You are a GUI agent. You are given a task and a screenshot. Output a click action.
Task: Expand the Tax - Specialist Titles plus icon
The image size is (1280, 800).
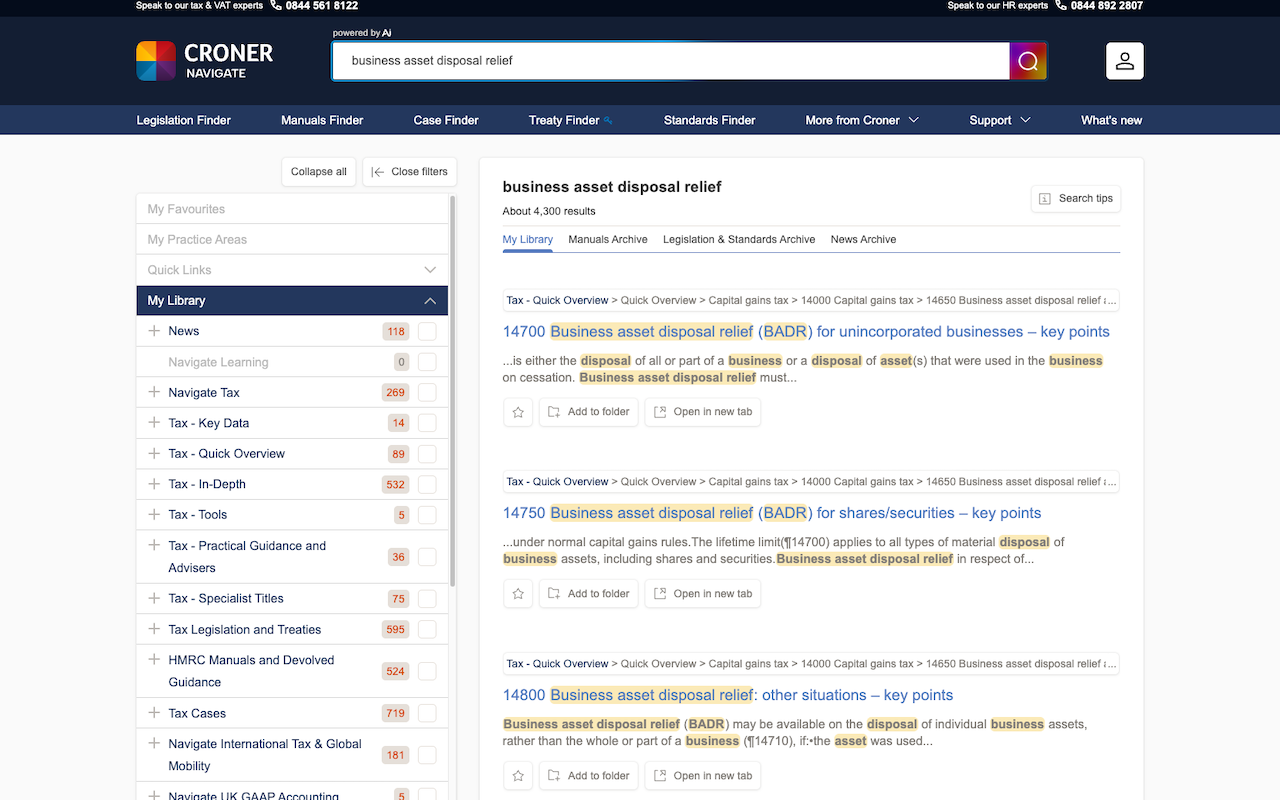[154, 598]
